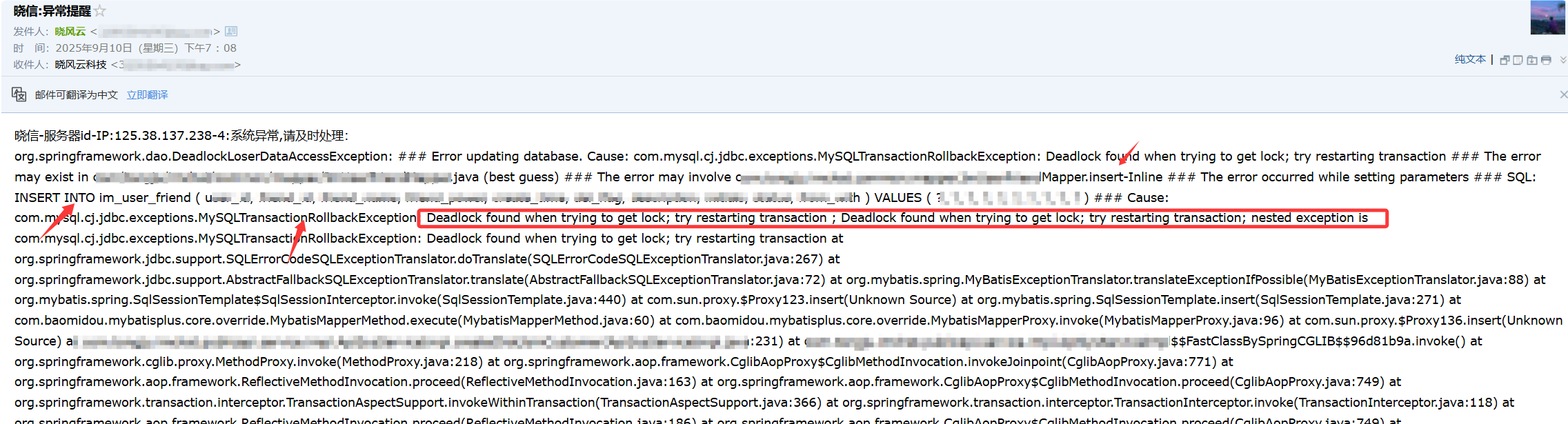Click the translation icon in translate bar
Image resolution: width=1568 pixels, height=424 pixels.
point(19,94)
